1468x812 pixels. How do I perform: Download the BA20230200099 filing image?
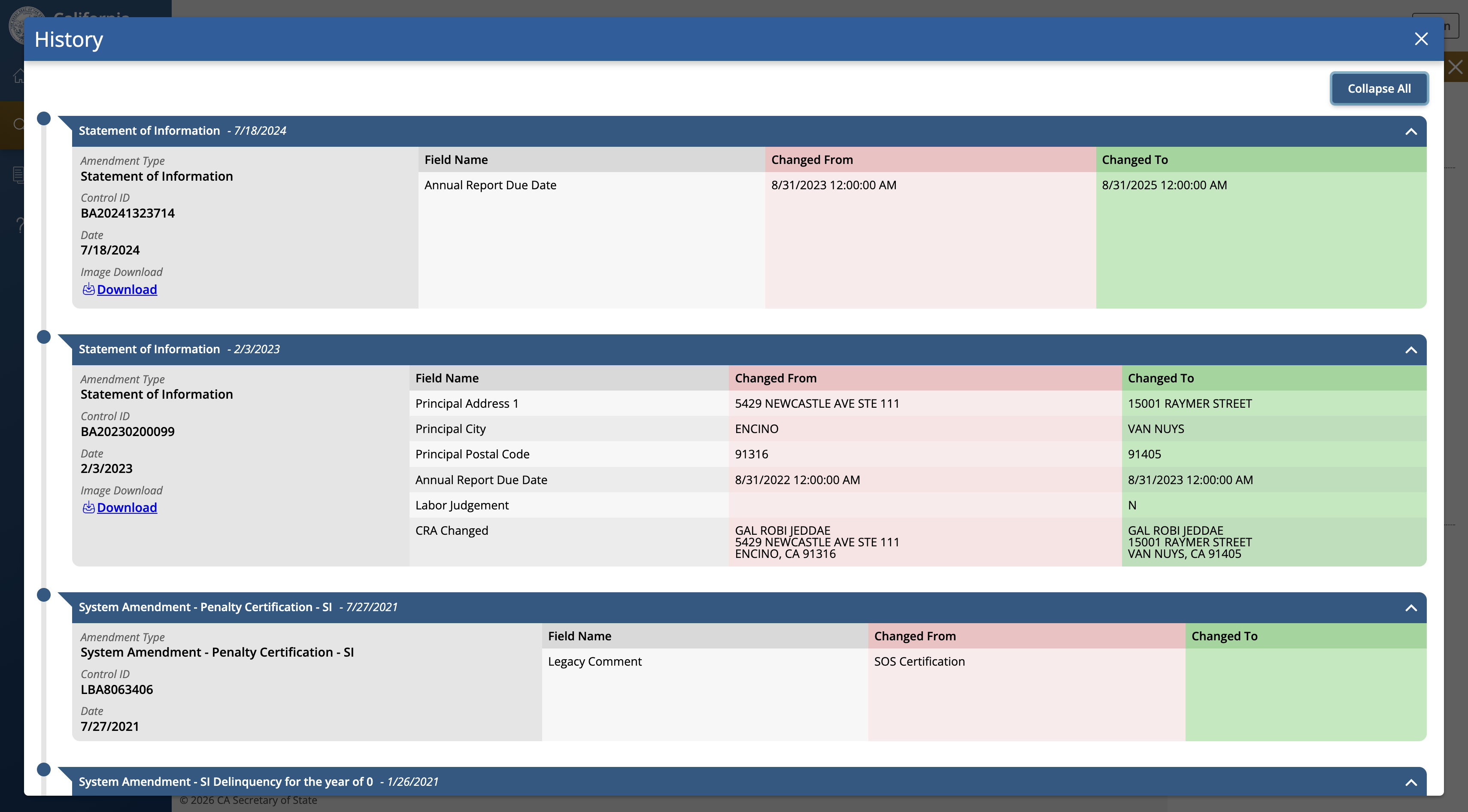coord(127,508)
